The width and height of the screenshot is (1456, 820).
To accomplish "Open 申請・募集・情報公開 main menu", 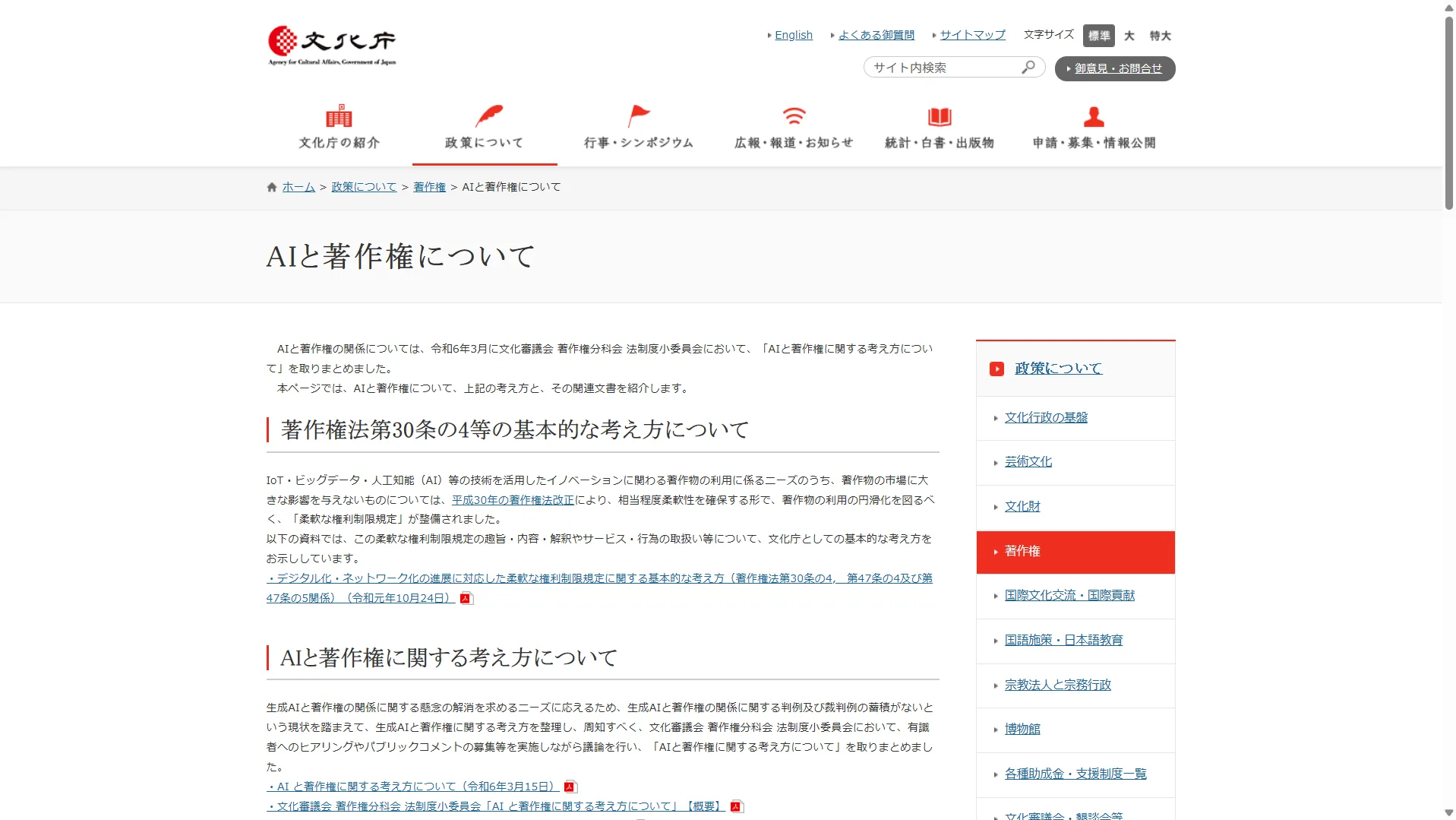I will [1094, 128].
